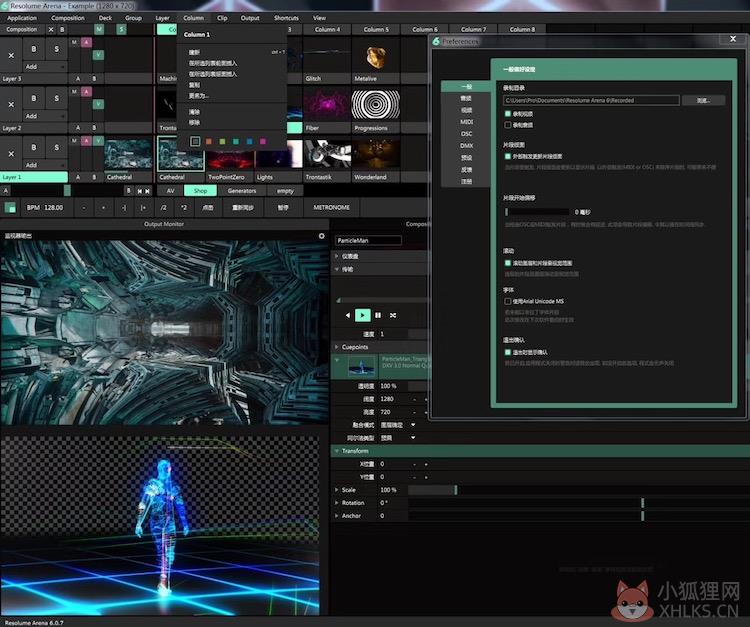Open Output Monitor gear settings
The width and height of the screenshot is (750, 627).
321,236
